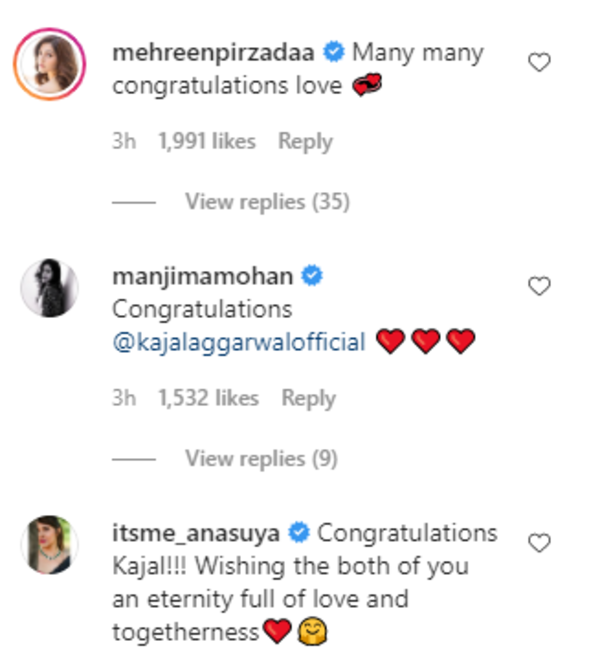Expand View replies (35) thread

click(x=268, y=202)
